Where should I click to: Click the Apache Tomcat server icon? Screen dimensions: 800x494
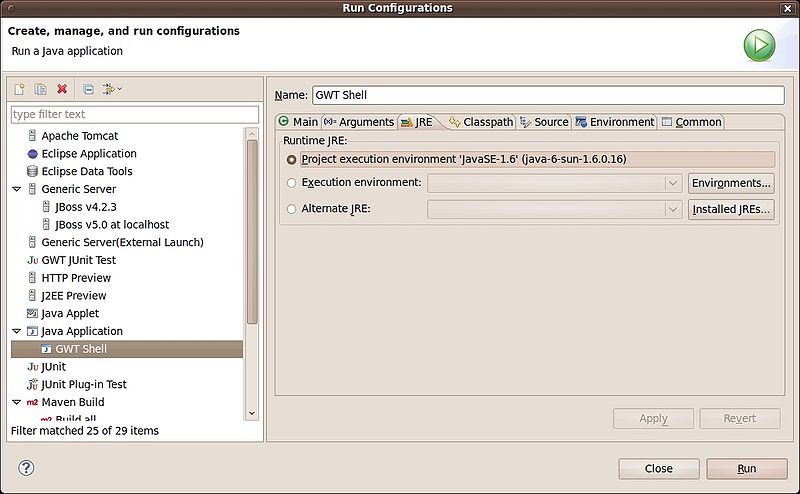32,136
